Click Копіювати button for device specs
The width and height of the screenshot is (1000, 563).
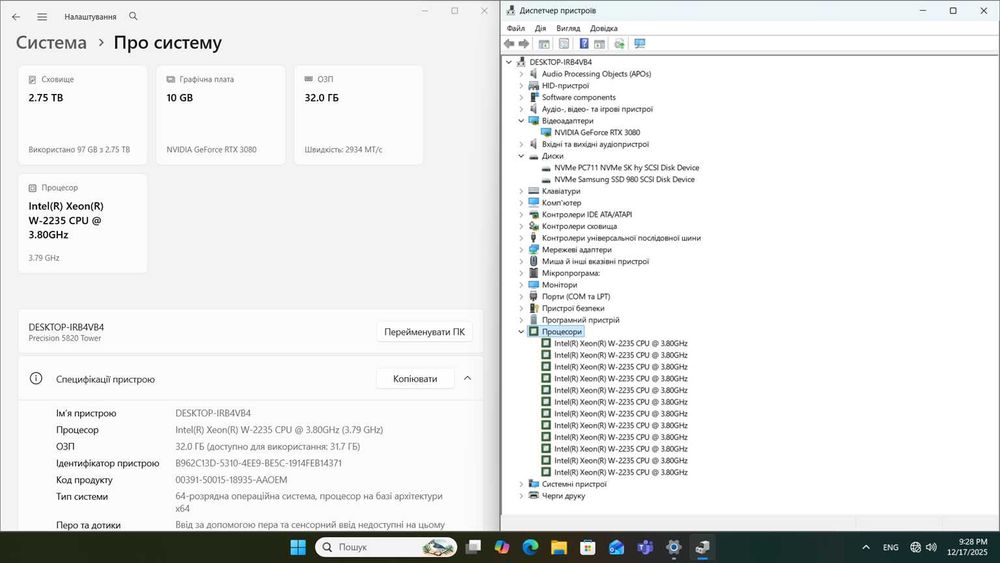[x=415, y=378]
